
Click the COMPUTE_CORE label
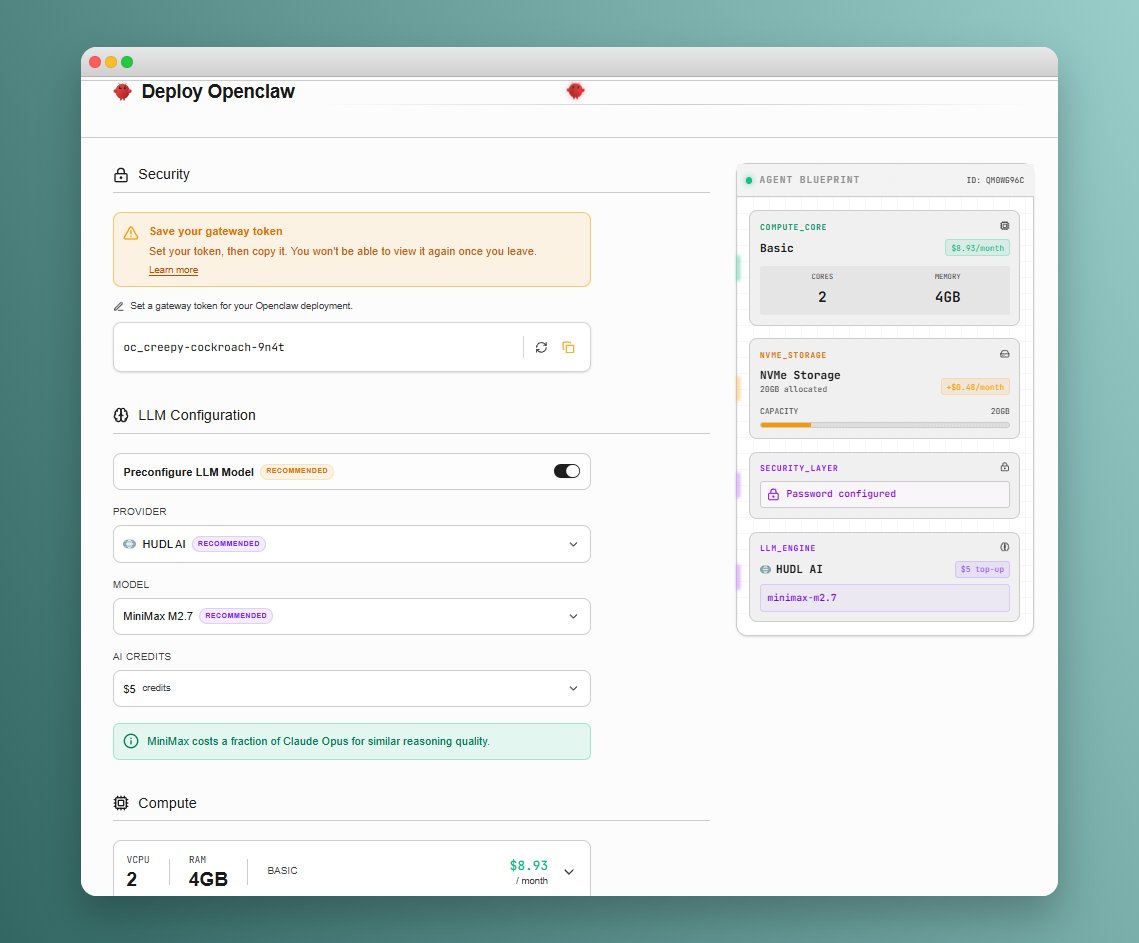pyautogui.click(x=793, y=227)
